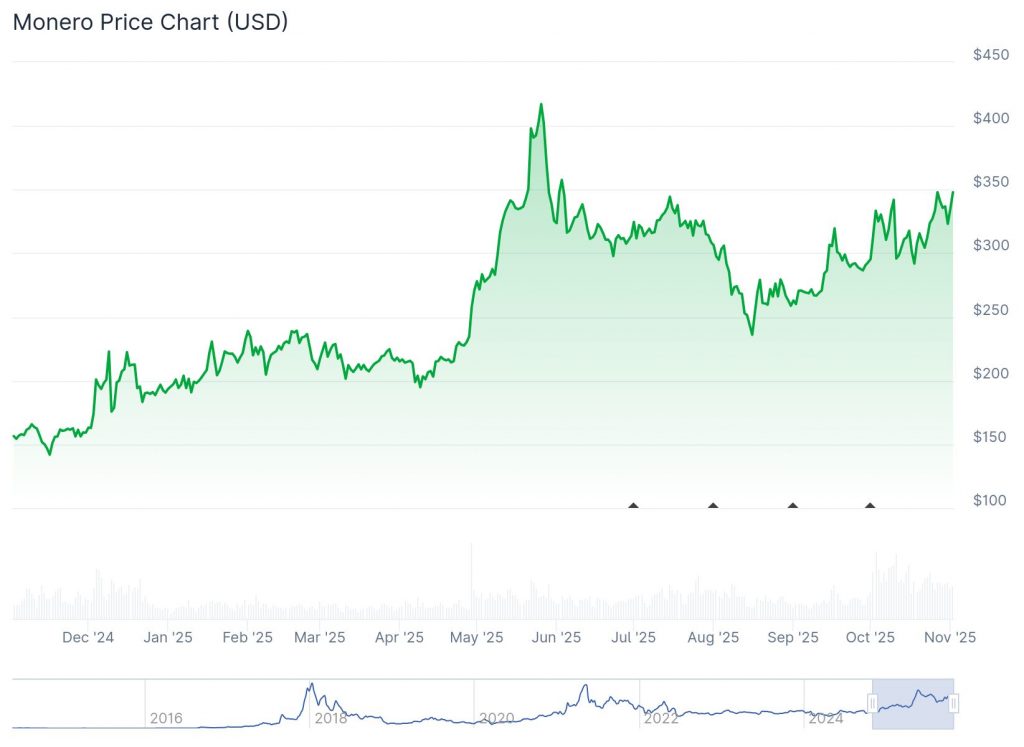Click the Monero Price Chart (USD) title

point(150,21)
